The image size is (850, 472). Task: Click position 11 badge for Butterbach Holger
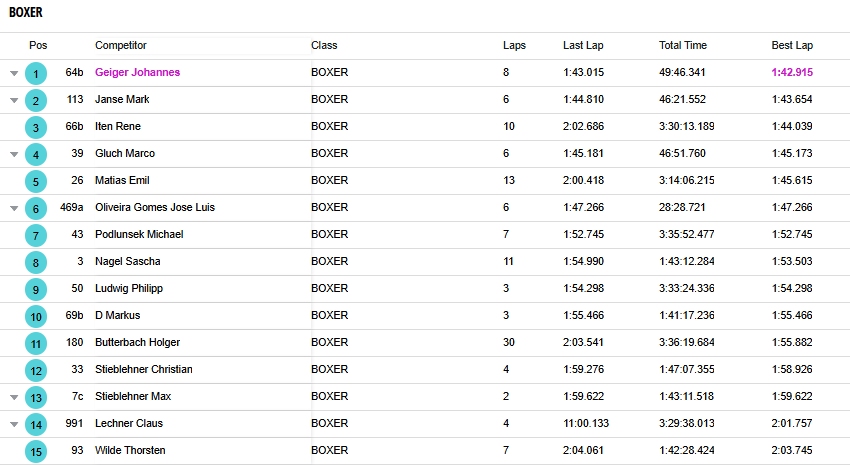36,343
